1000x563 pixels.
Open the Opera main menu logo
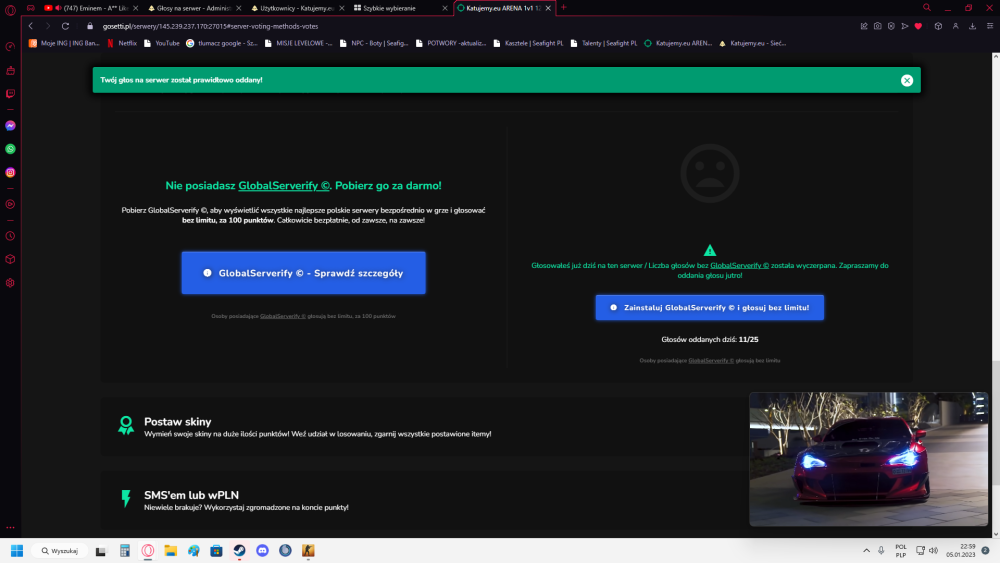tap(10, 9)
